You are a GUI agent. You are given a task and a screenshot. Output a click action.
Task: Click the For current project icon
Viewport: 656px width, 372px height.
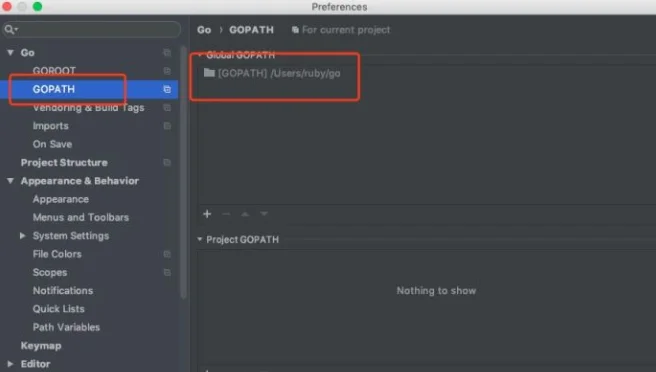point(295,30)
